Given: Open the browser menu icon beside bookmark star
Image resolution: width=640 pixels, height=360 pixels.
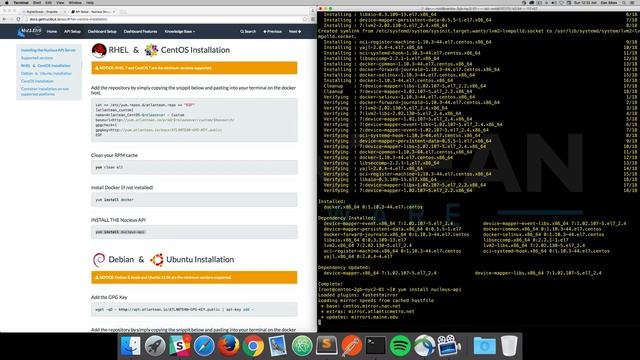Looking at the screenshot, I should (313, 19).
